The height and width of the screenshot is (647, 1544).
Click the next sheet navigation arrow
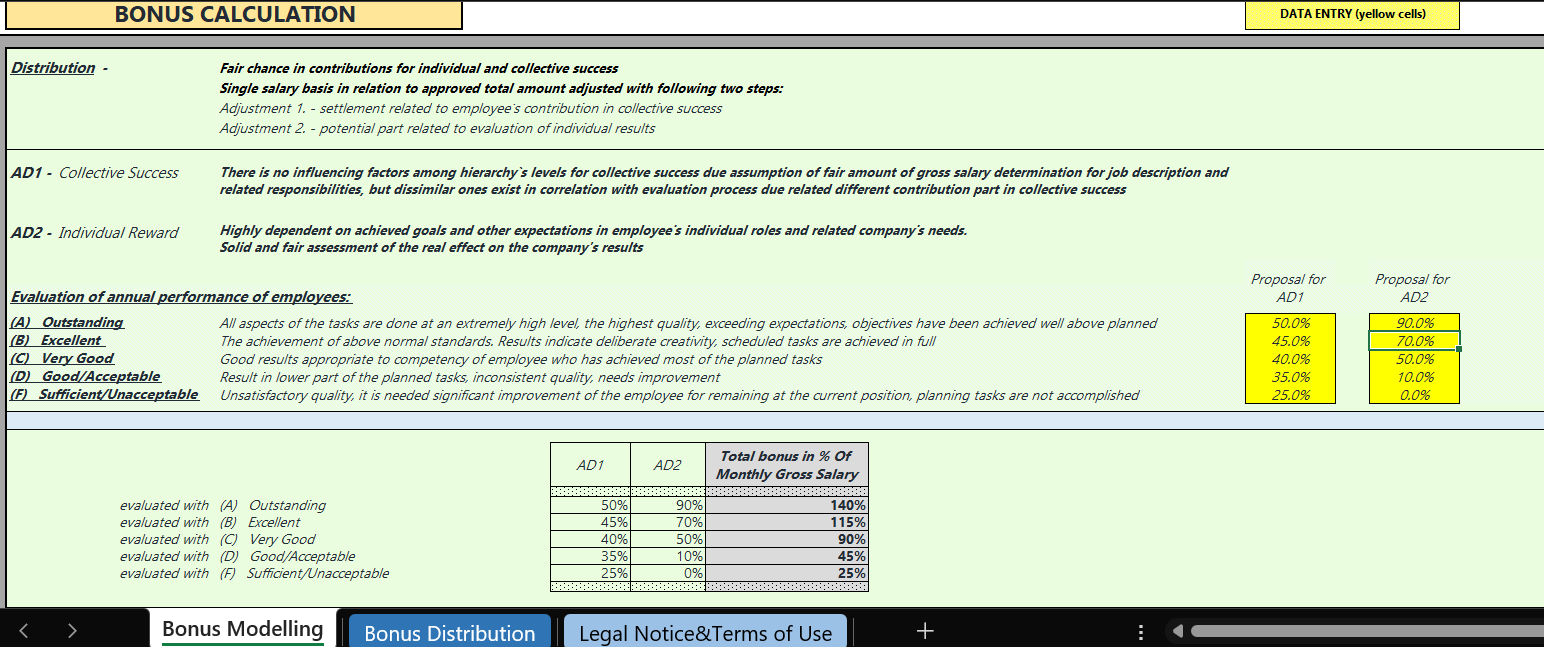[72, 631]
